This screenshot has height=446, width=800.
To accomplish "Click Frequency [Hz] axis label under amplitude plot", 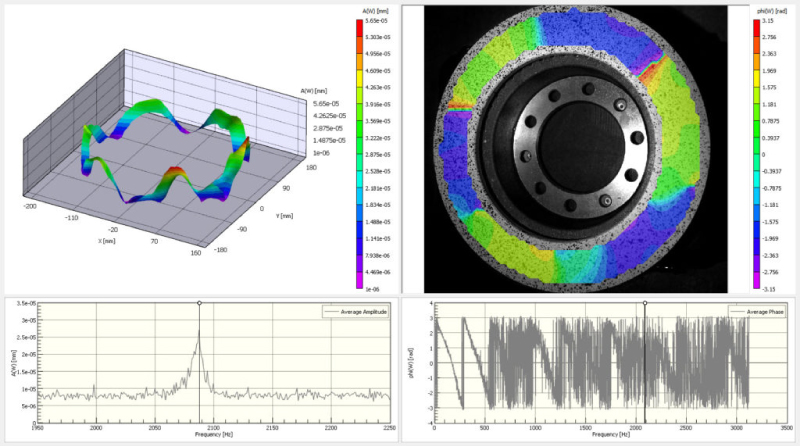I will point(212,437).
